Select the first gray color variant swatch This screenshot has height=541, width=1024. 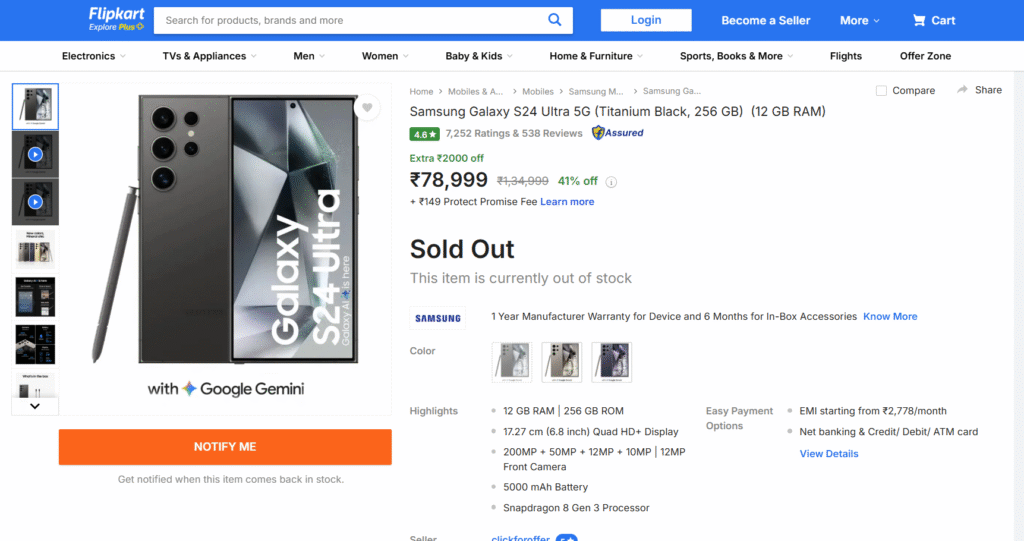pos(512,362)
